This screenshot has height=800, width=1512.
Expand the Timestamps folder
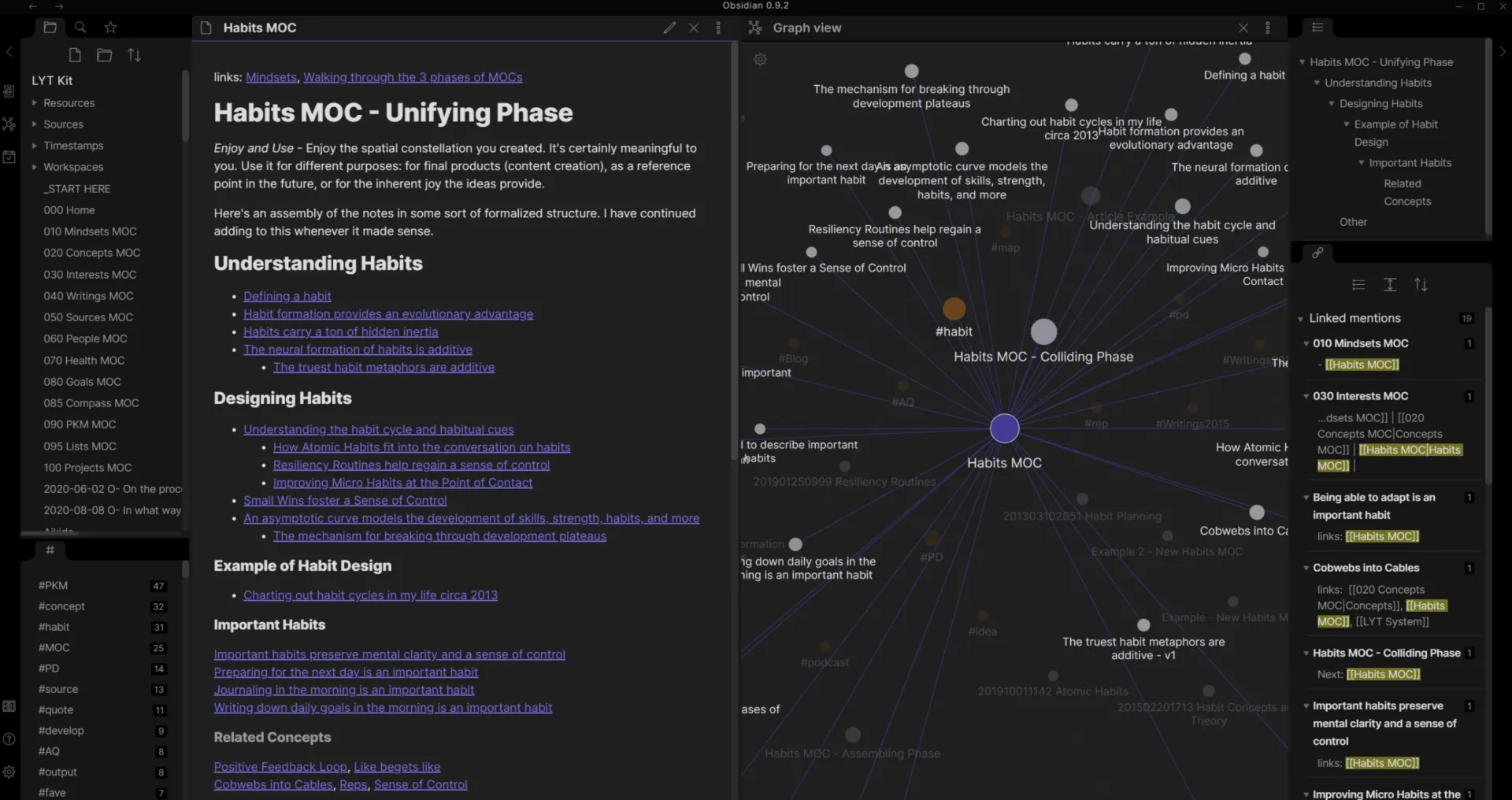(35, 146)
